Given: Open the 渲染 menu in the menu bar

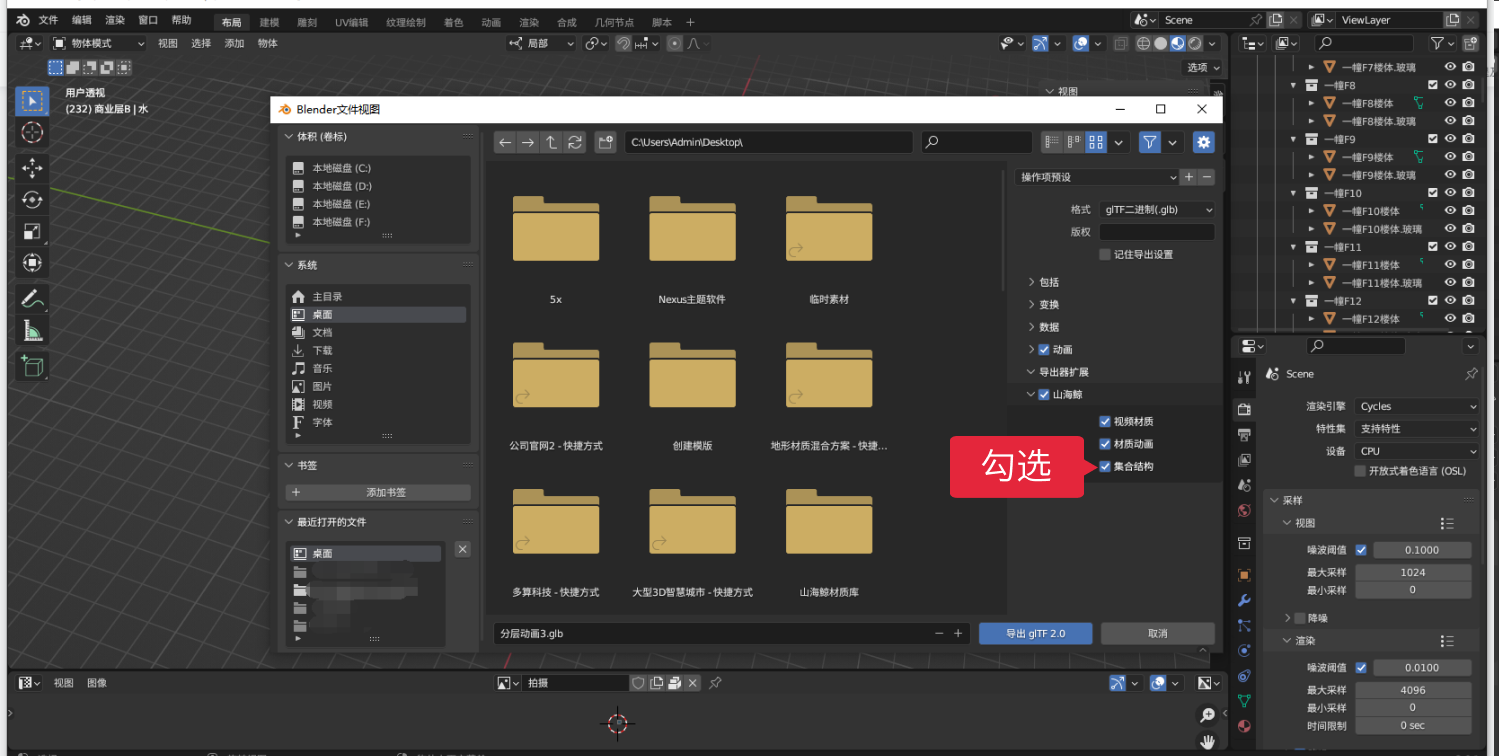Looking at the screenshot, I should [x=115, y=20].
